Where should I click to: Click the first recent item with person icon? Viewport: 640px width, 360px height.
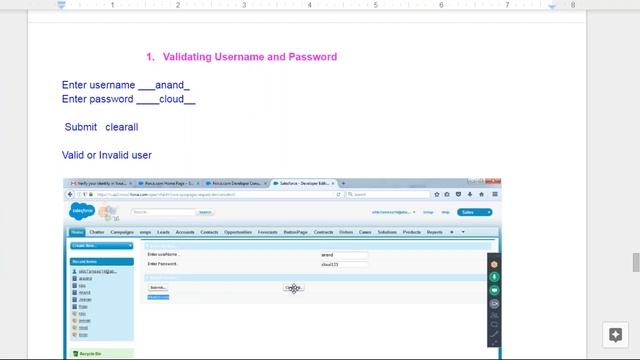(98, 271)
